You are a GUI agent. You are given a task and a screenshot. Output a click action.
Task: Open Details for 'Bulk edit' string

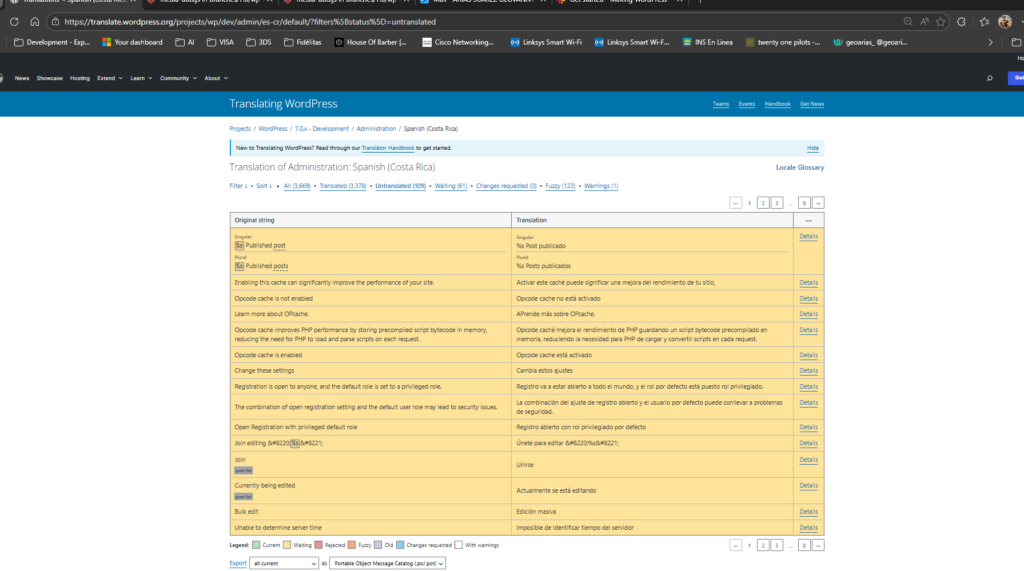click(808, 511)
